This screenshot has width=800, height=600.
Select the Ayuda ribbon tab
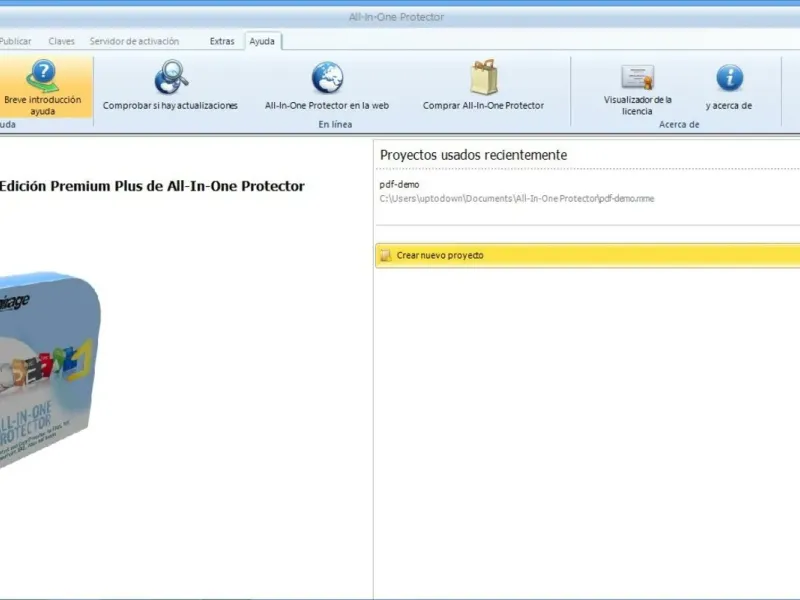[x=262, y=41]
